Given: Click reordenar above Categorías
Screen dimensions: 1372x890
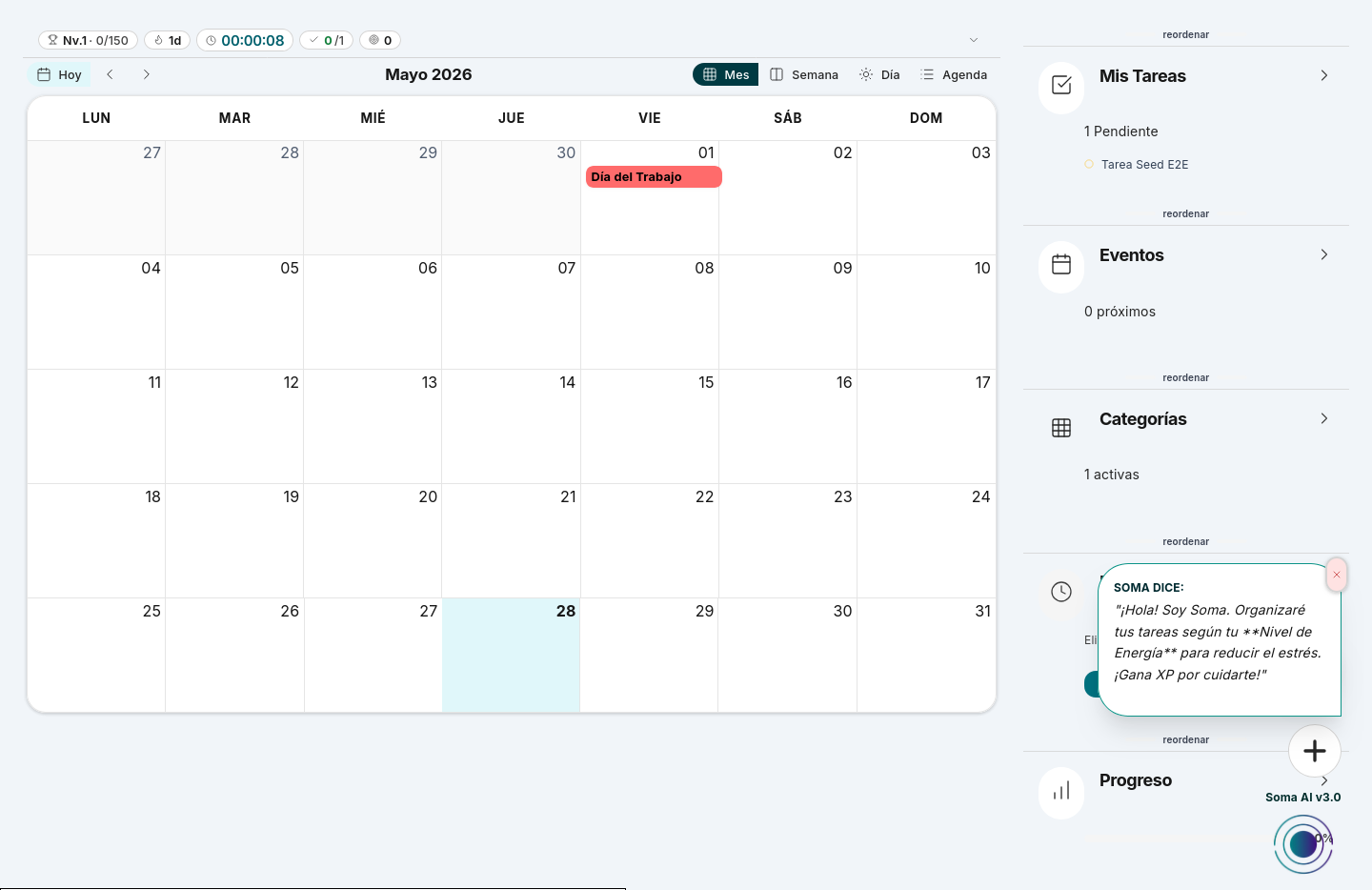Looking at the screenshot, I should coord(1185,377).
